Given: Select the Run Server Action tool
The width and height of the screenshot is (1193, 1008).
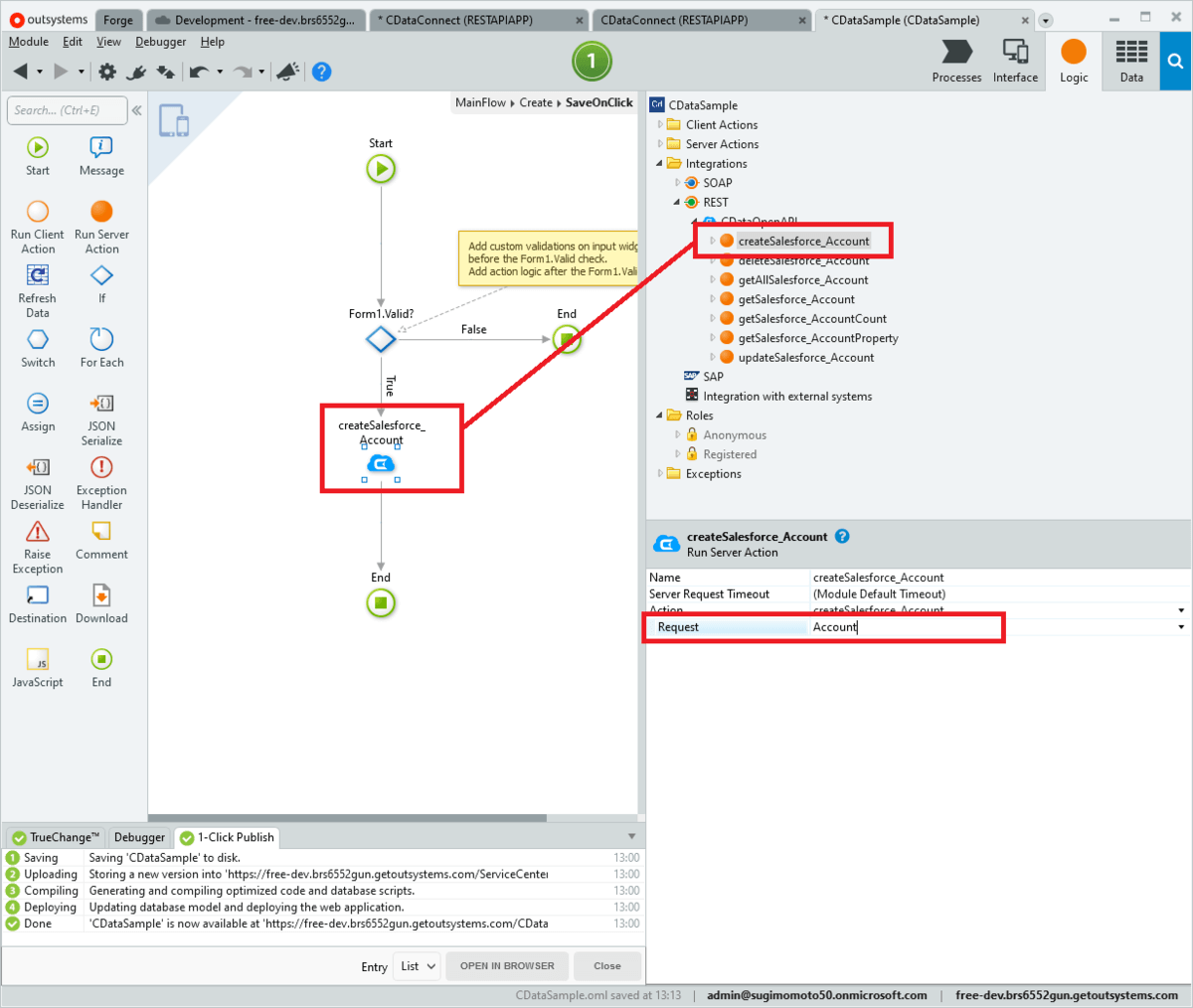Looking at the screenshot, I should point(101,227).
